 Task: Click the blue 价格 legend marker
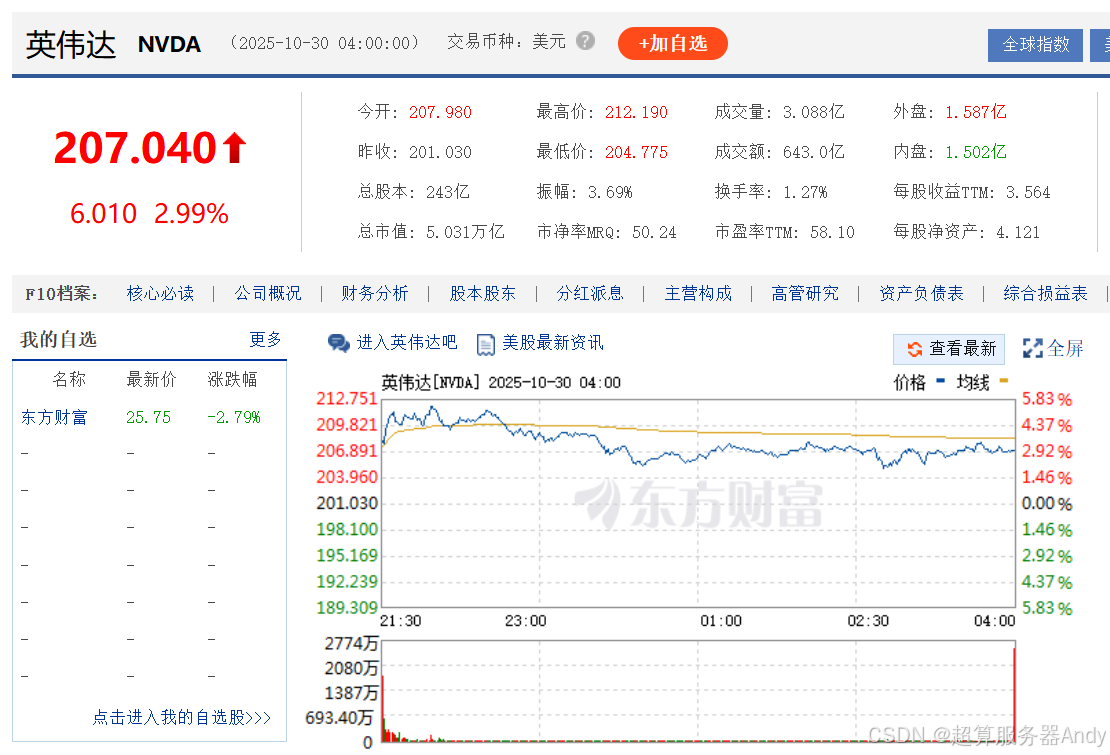(940, 381)
